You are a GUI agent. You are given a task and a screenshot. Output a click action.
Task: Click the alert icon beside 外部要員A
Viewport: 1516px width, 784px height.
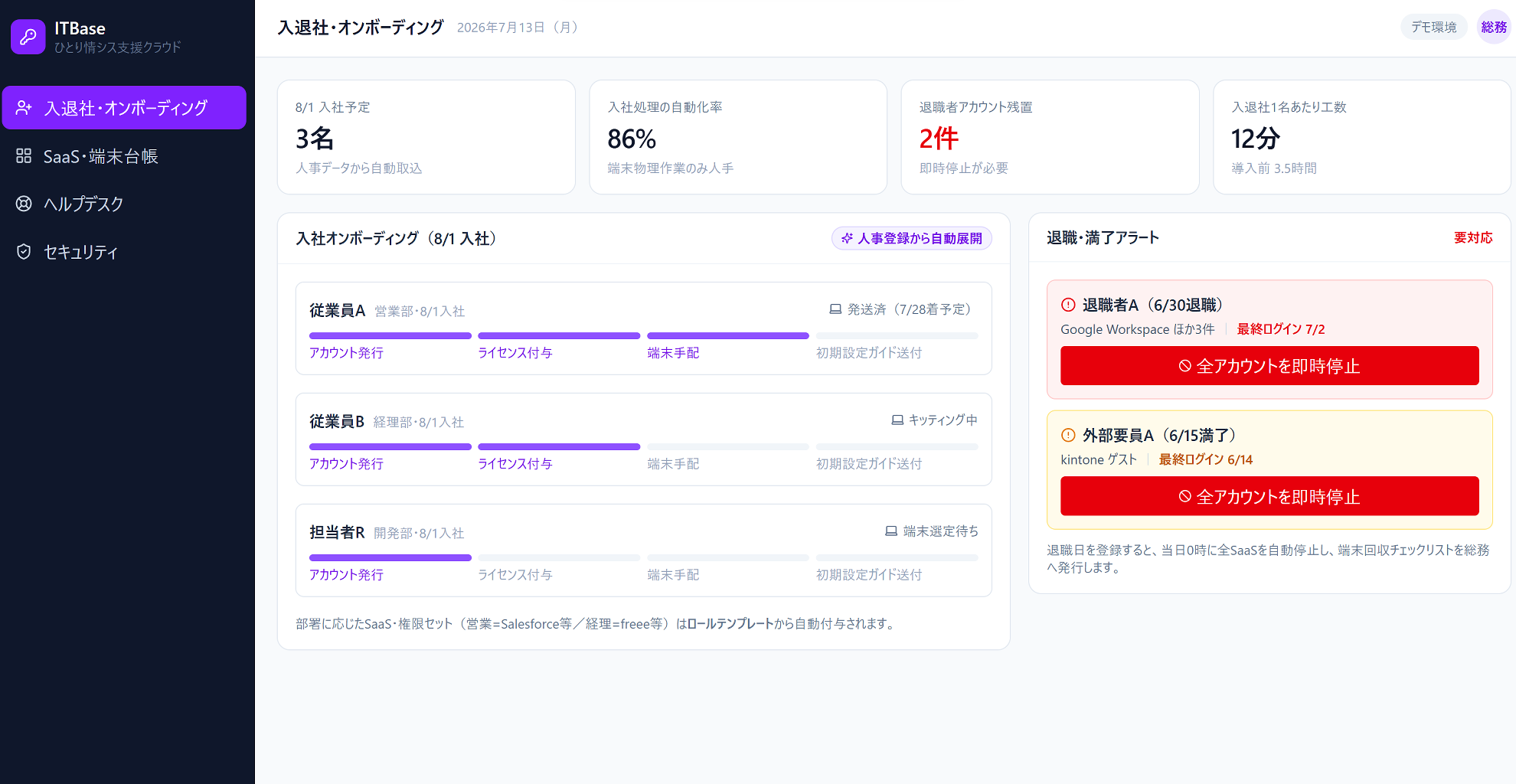click(x=1068, y=435)
